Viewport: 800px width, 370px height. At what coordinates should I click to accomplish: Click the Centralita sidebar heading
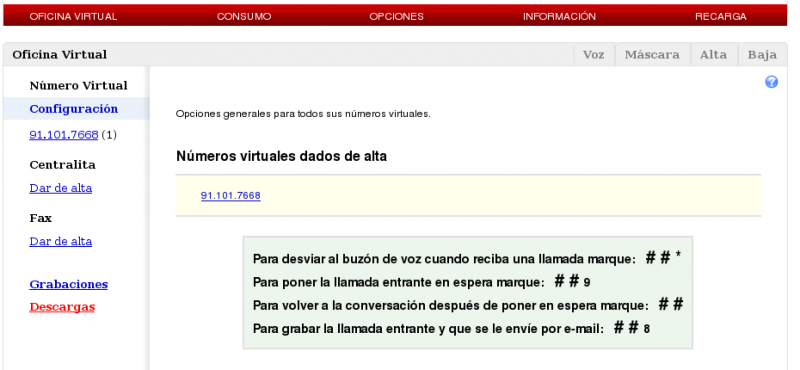[63, 165]
